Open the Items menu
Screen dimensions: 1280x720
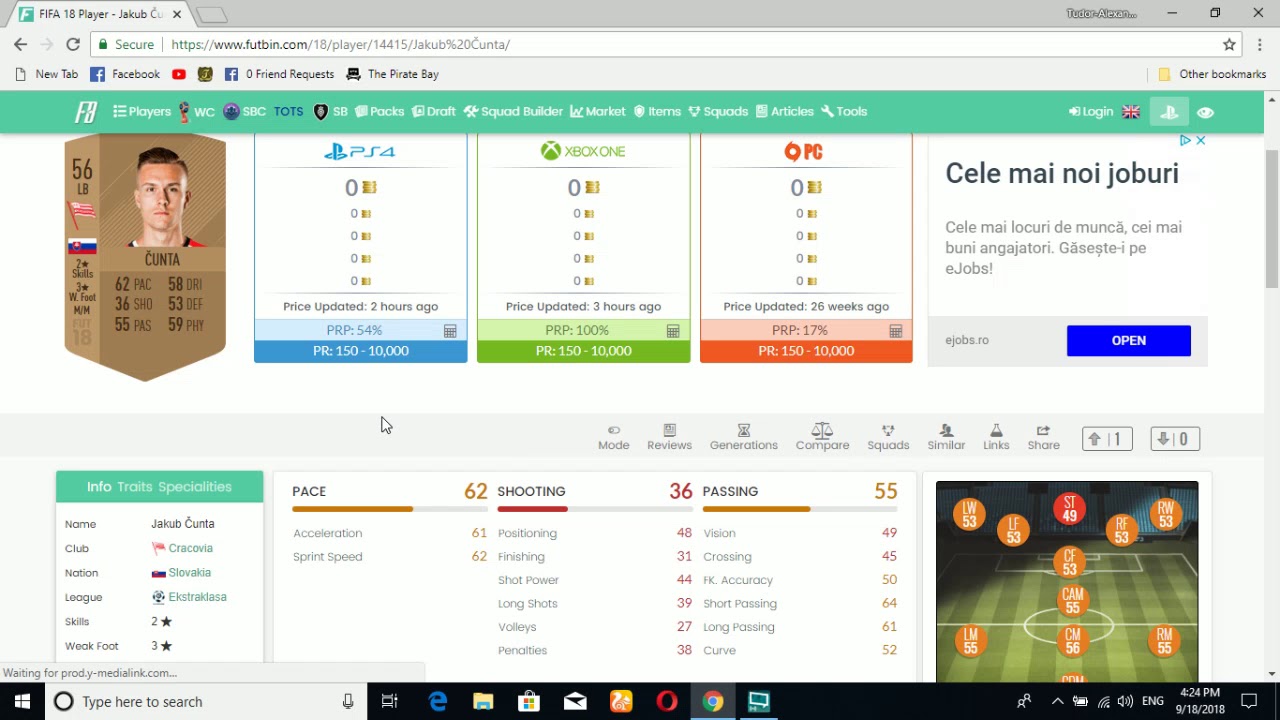point(657,112)
